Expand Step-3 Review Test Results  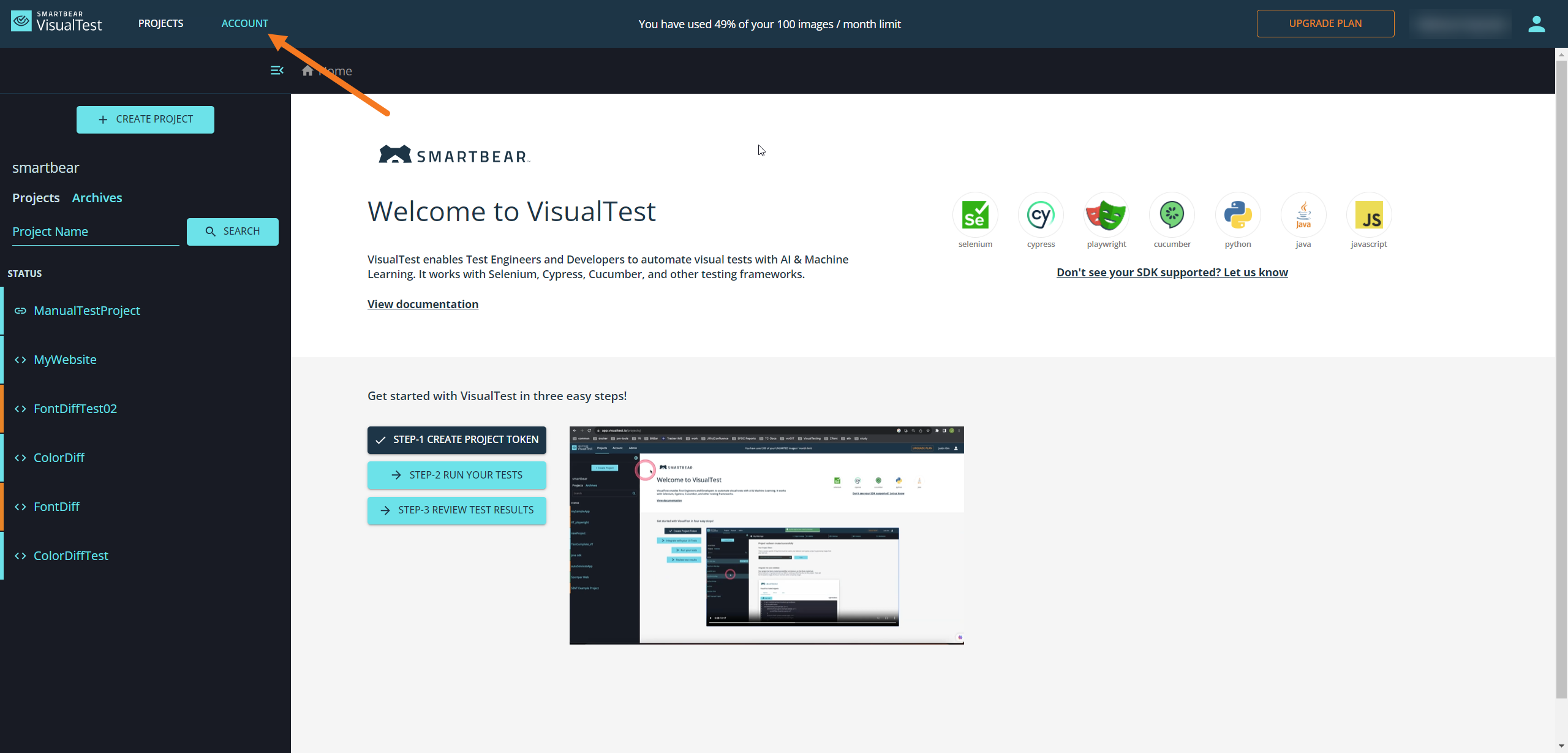pyautogui.click(x=456, y=510)
